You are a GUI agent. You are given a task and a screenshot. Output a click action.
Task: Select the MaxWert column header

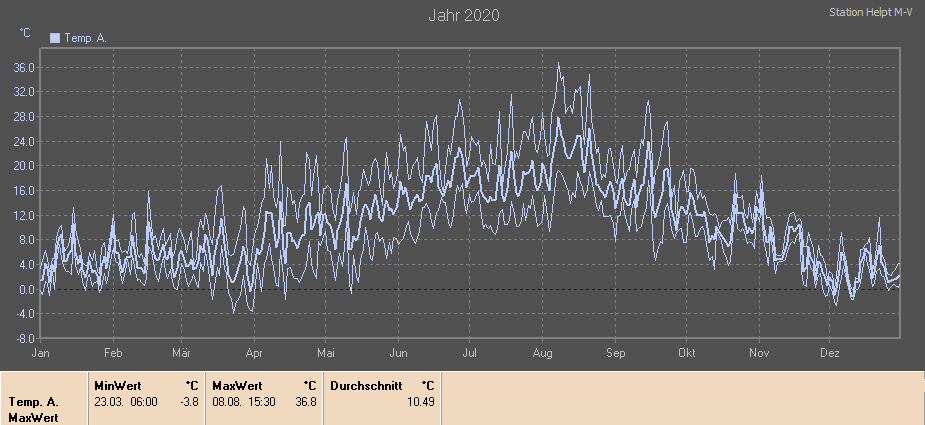tap(237, 385)
